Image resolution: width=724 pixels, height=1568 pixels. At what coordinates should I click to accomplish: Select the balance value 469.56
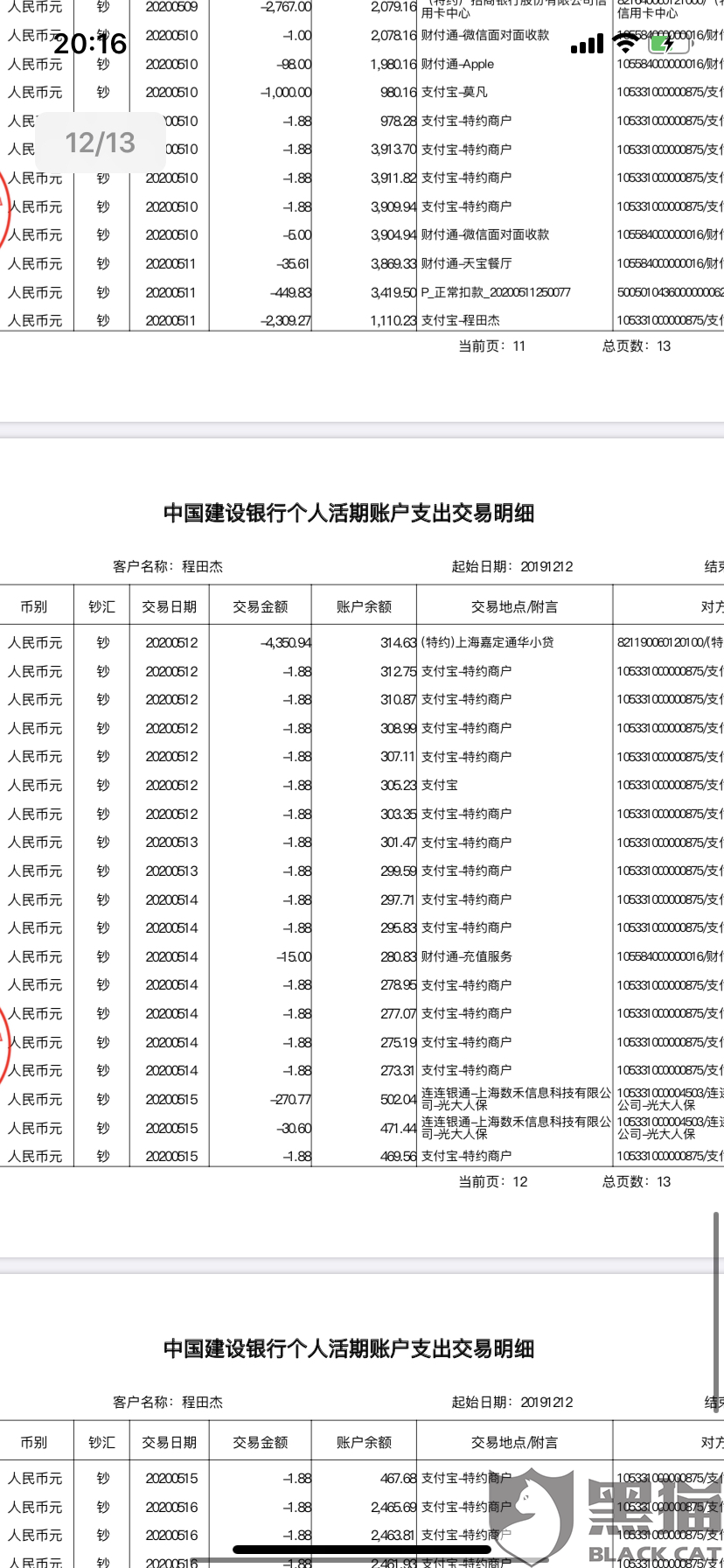[x=399, y=1157]
